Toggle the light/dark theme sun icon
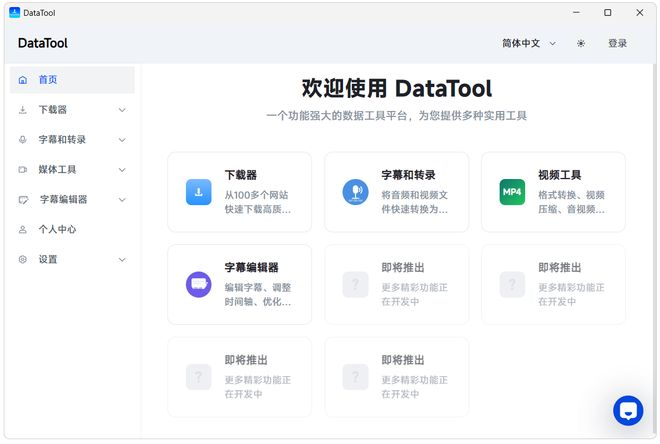Image resolution: width=660 pixels, height=444 pixels. (x=581, y=43)
